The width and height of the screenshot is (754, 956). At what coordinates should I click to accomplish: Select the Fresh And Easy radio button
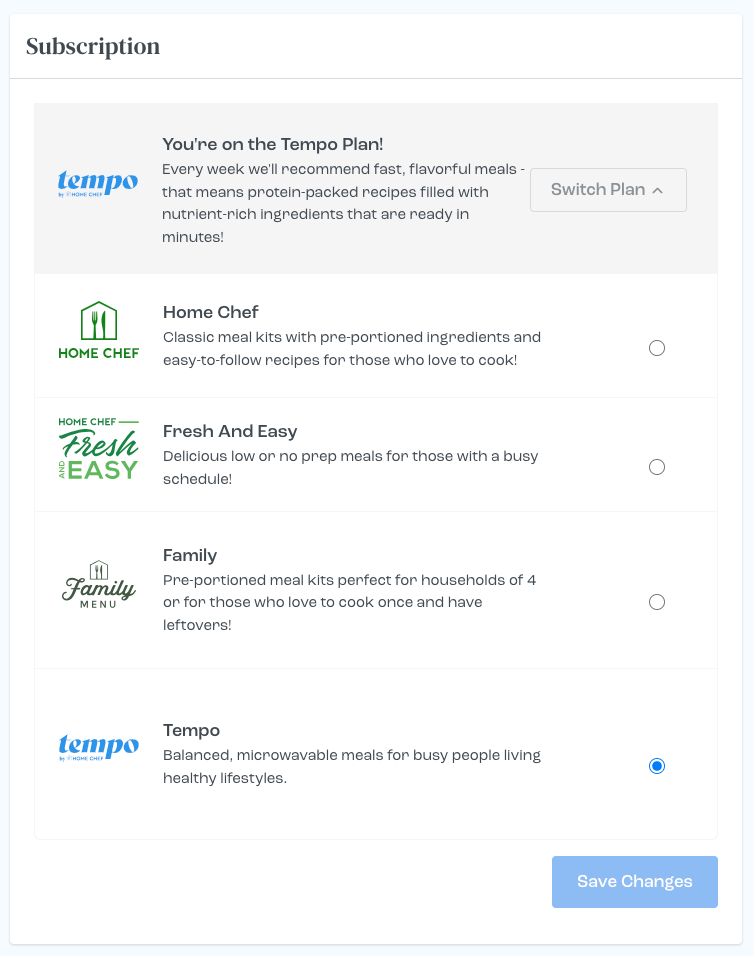657,467
